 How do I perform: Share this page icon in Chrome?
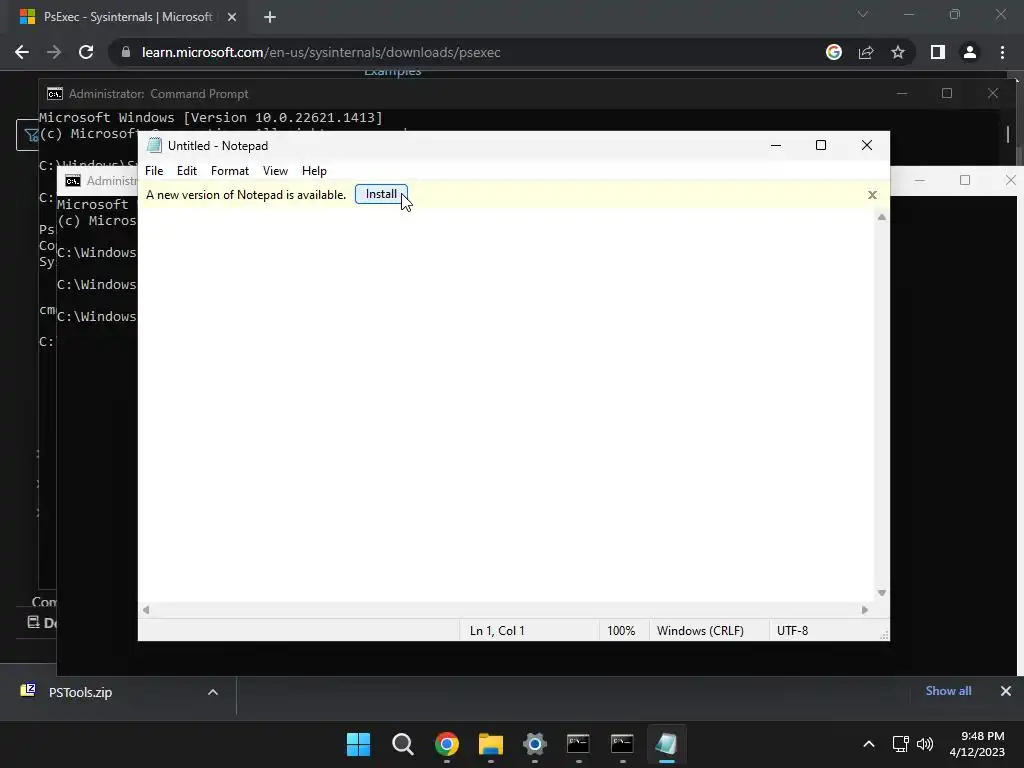click(x=866, y=52)
